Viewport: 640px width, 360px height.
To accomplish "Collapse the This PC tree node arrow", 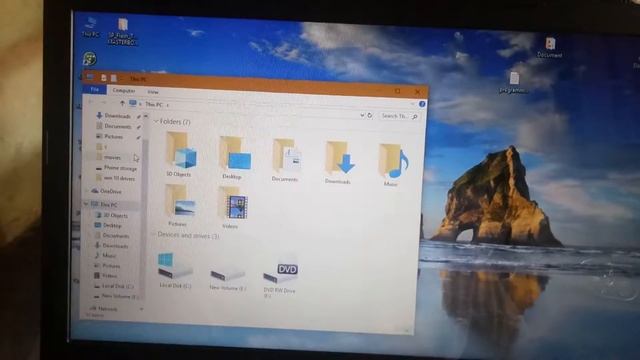I will (86, 204).
